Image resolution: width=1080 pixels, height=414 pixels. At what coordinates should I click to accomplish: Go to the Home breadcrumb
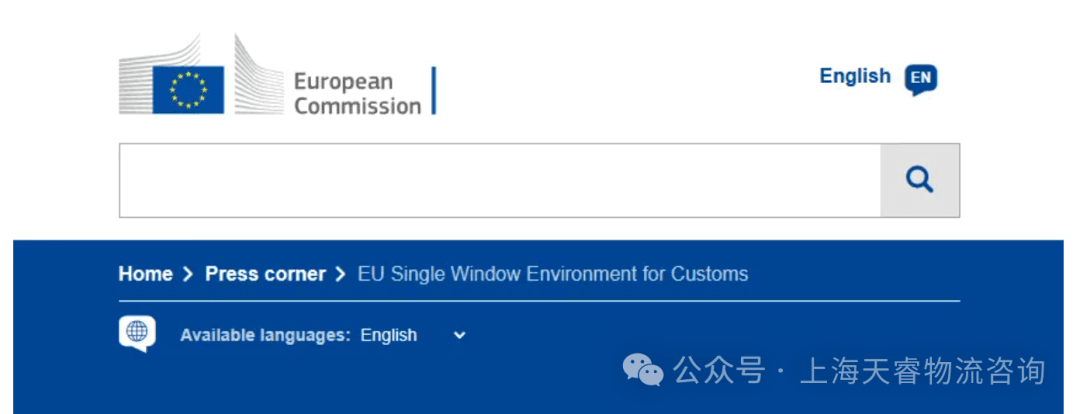point(145,274)
